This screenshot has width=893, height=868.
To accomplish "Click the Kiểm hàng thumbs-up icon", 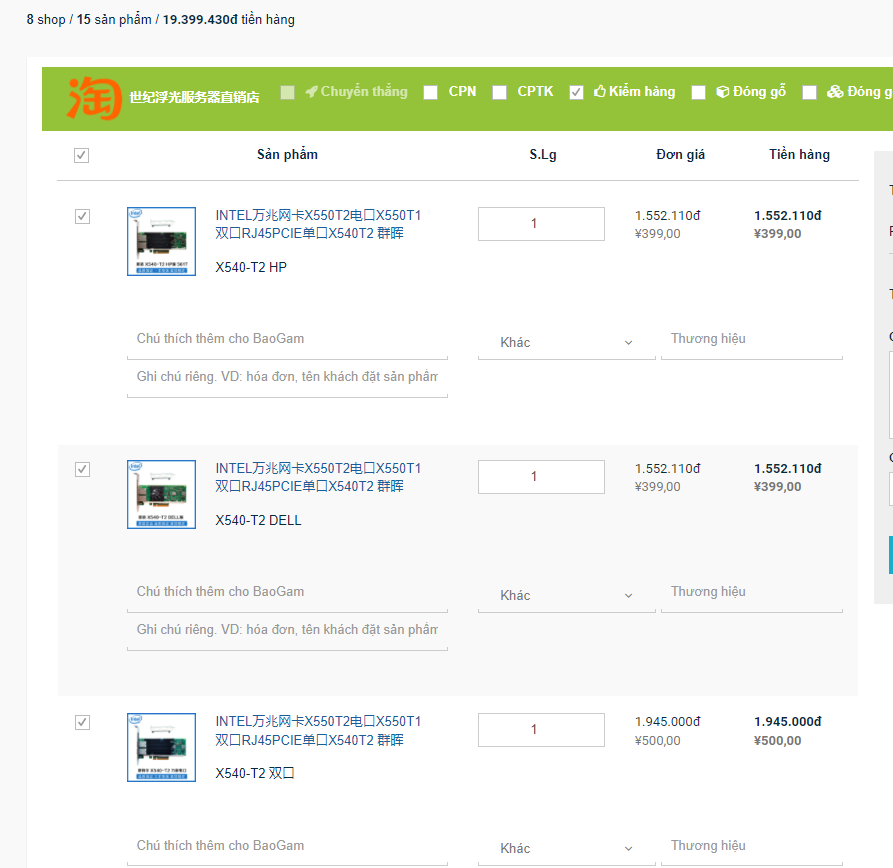I will point(600,92).
